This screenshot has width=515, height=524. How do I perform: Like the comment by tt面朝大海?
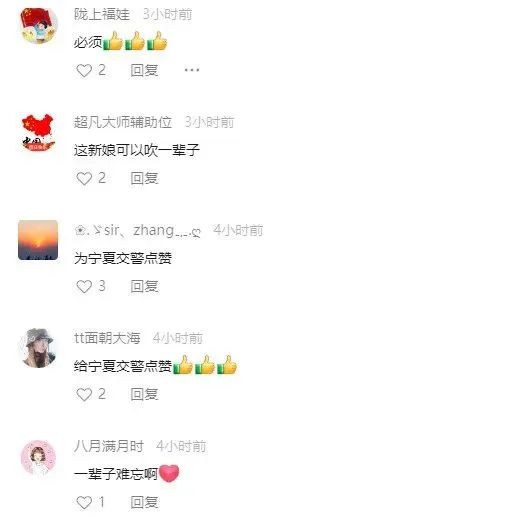click(84, 394)
